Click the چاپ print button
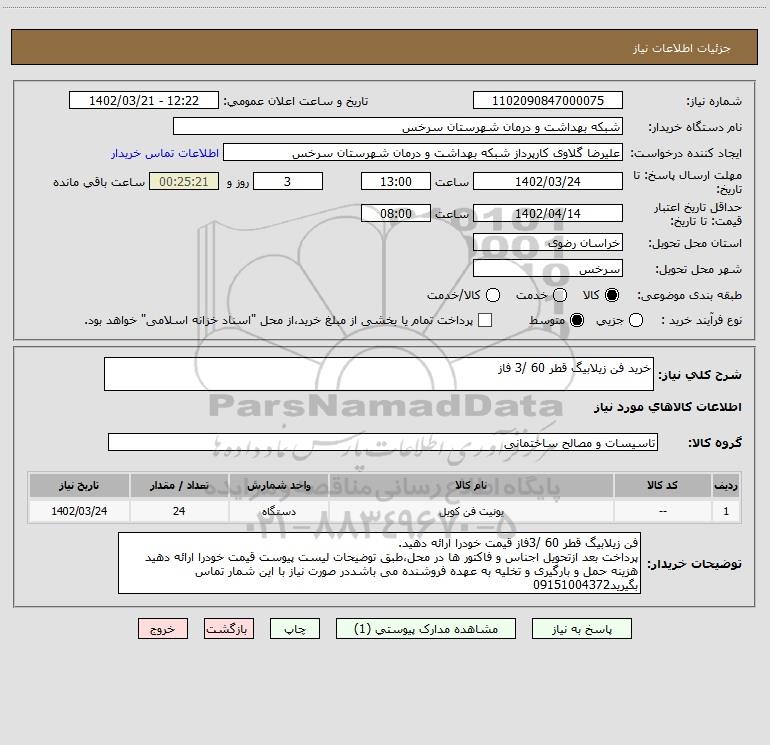770x745 pixels. click(295, 629)
